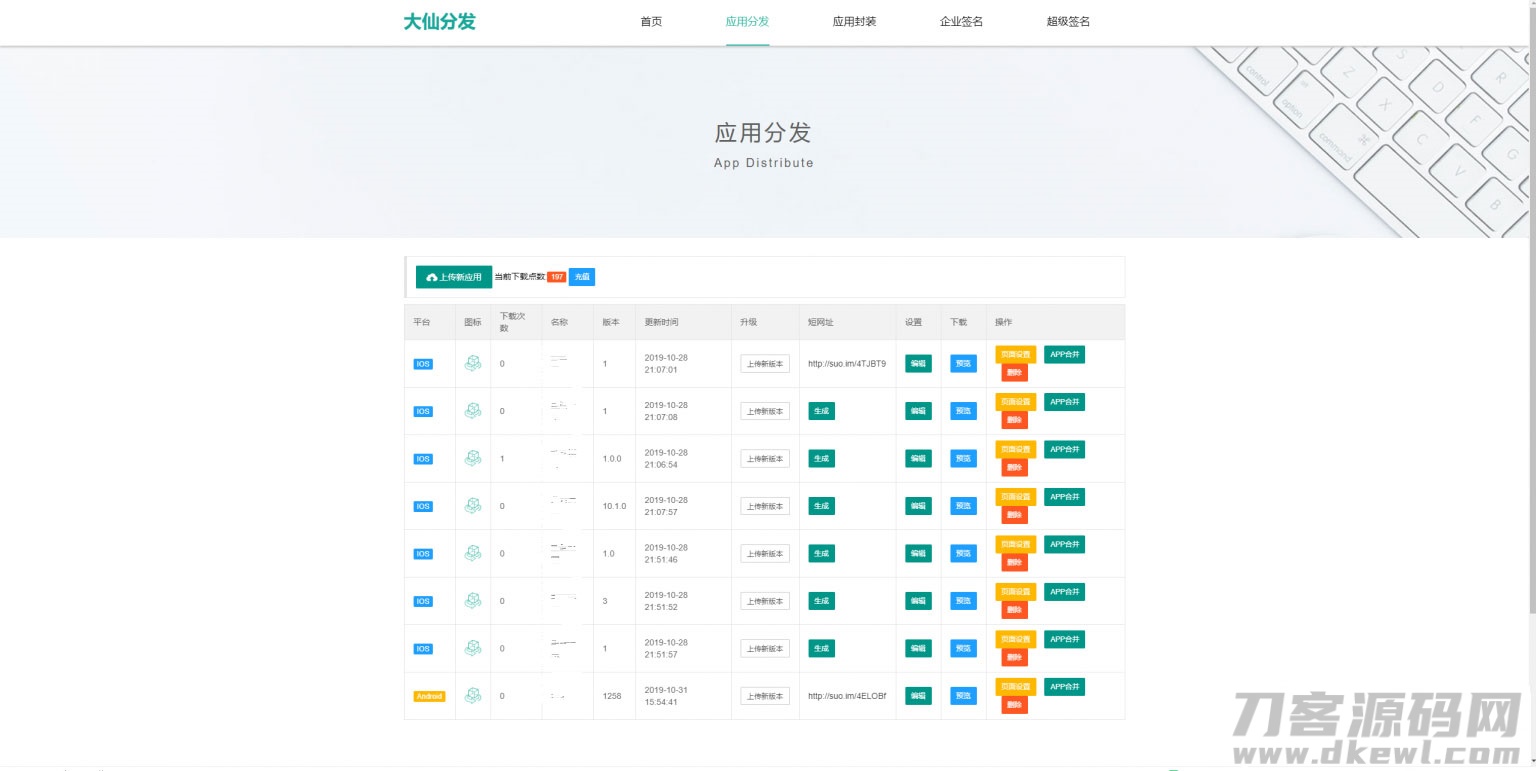Click the IOS platform badge in first row
This screenshot has width=1536, height=771.
tap(423, 364)
